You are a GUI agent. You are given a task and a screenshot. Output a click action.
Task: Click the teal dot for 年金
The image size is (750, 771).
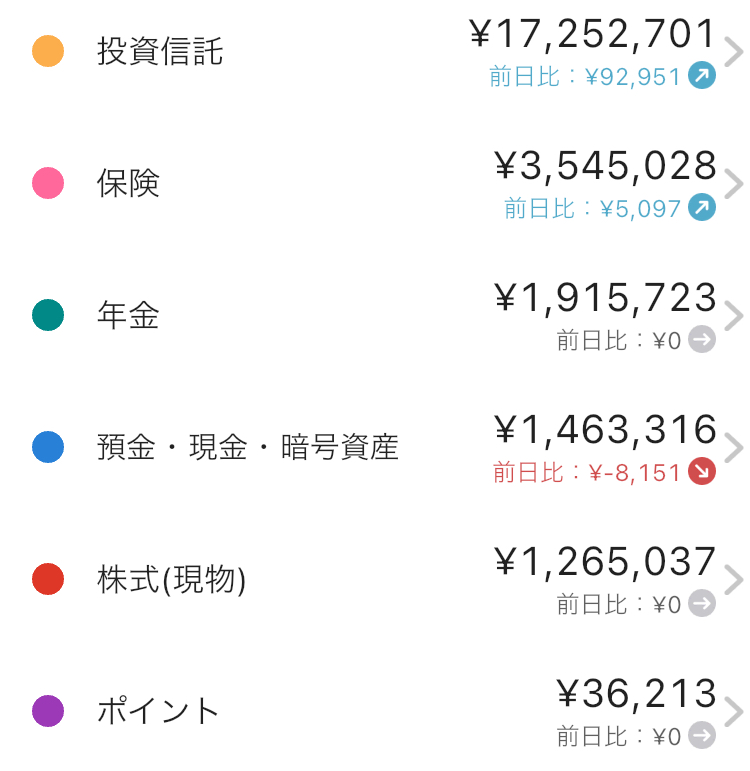point(48,315)
